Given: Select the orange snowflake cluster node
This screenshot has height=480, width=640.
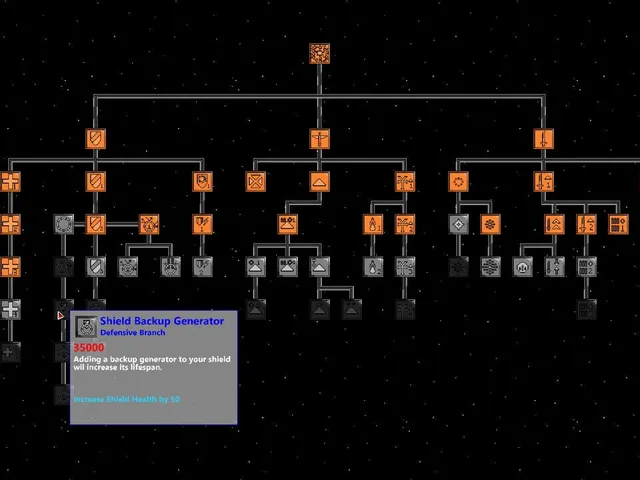Looking at the screenshot, I should click(x=490, y=224).
